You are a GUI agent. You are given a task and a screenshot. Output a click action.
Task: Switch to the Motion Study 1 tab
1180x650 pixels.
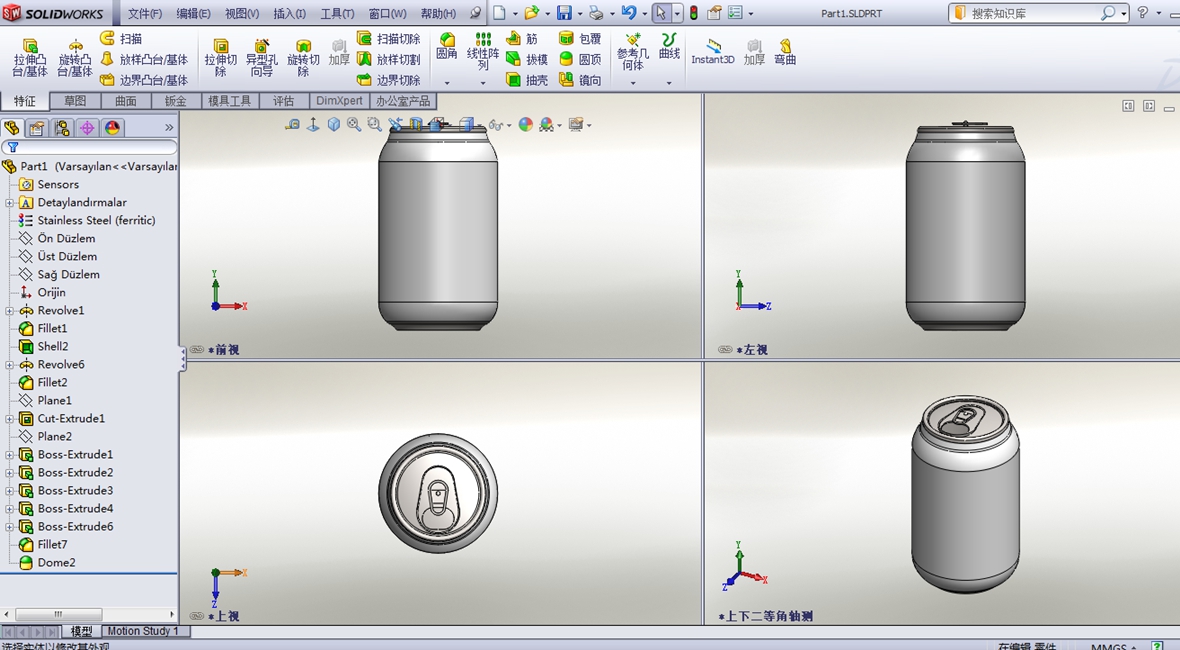point(142,631)
